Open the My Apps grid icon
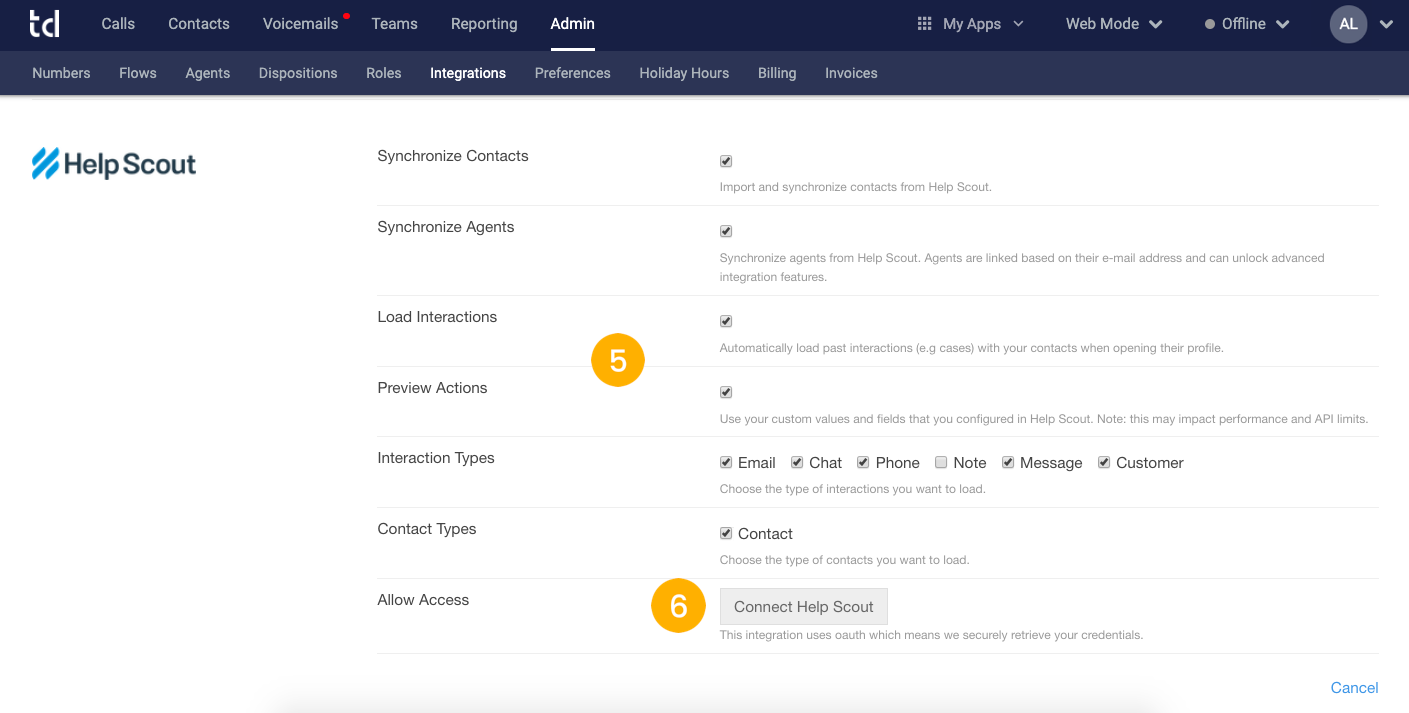Viewport: 1409px width, 713px height. click(x=924, y=24)
